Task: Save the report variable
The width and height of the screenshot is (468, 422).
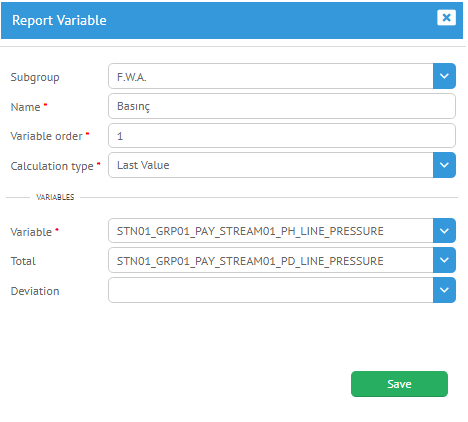Action: pyautogui.click(x=399, y=384)
